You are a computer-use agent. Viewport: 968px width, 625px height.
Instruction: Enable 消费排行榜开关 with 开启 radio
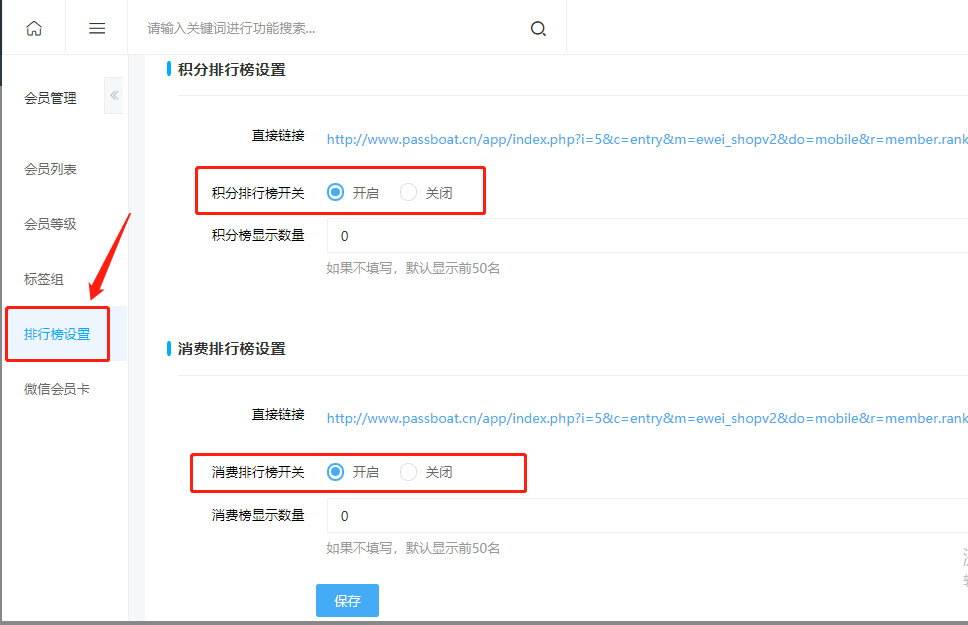pos(335,472)
